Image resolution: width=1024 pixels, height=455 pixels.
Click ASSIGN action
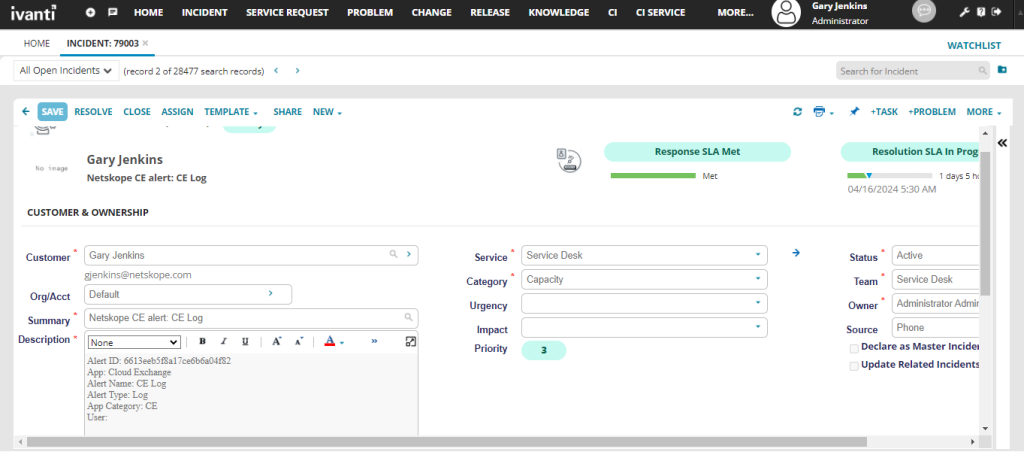(178, 112)
